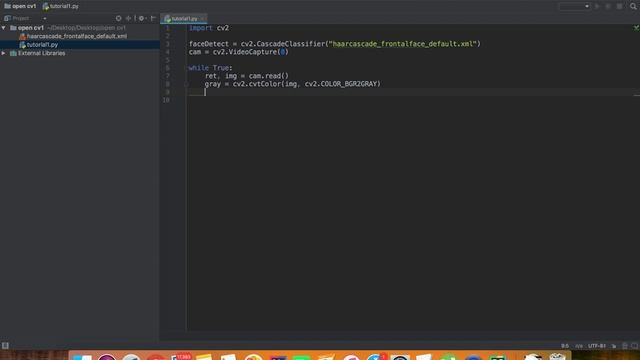Click the fold marker beside the while loop

tap(186, 68)
